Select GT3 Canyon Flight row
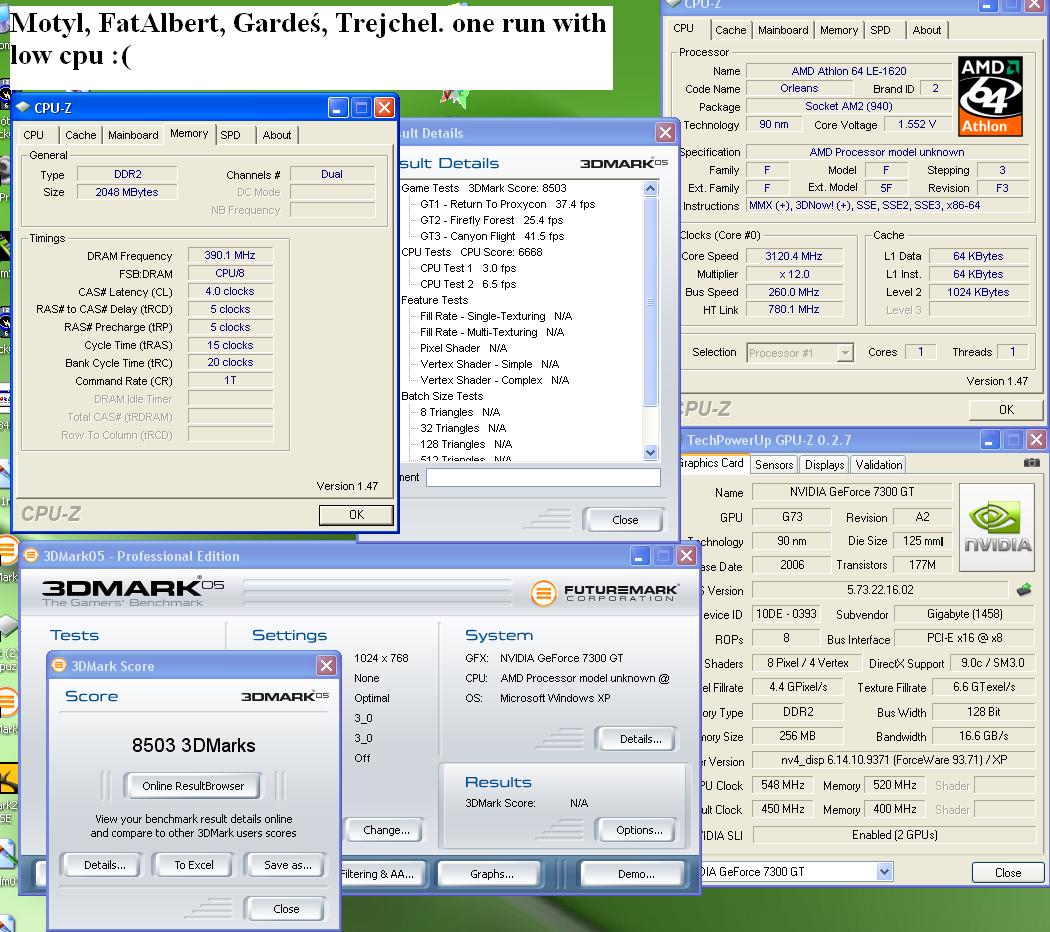The image size is (1050, 932). (x=492, y=236)
